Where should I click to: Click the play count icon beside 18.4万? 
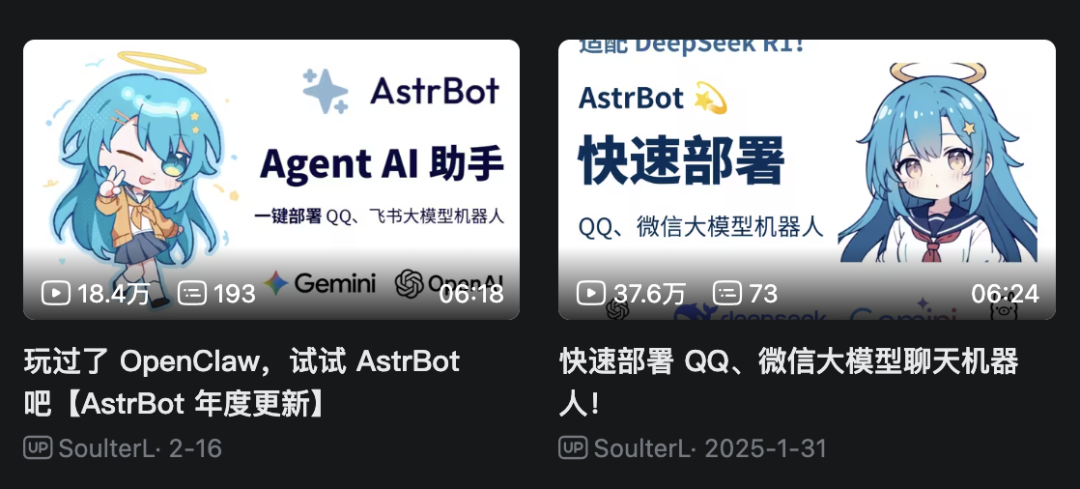[x=56, y=293]
